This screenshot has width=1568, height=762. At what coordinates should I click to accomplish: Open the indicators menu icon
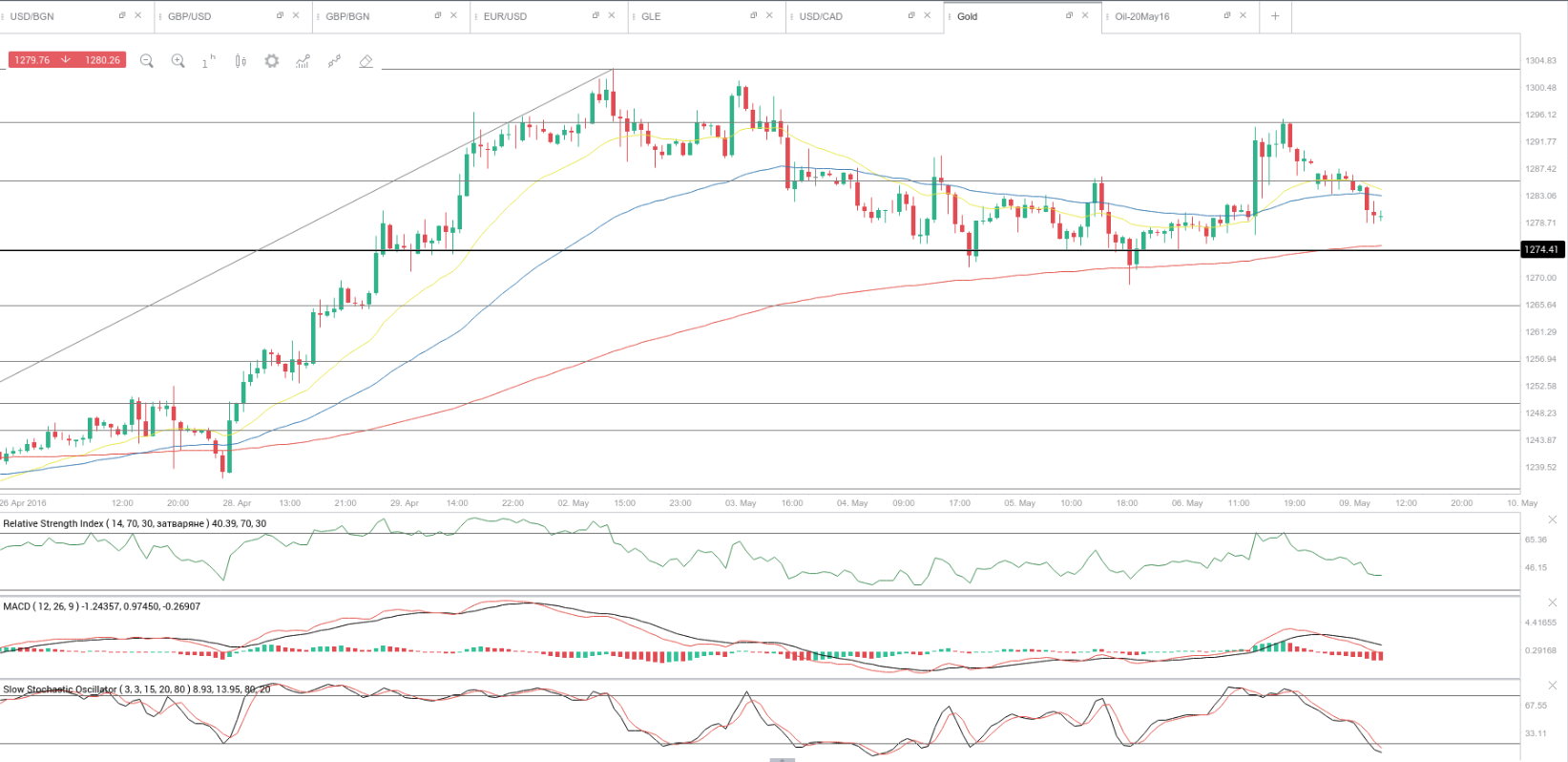[x=303, y=61]
